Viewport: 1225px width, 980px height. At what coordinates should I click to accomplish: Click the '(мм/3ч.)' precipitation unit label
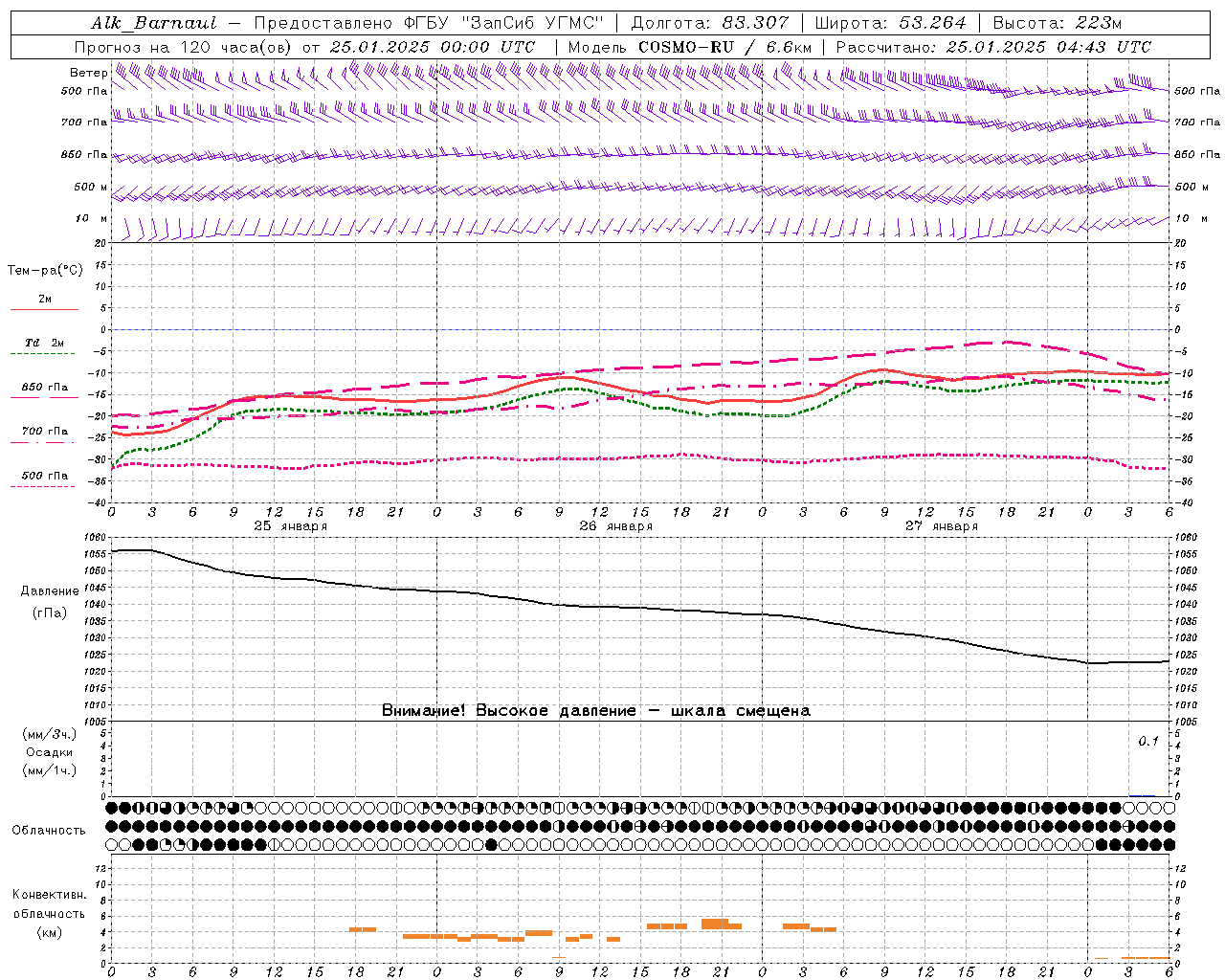click(x=50, y=734)
